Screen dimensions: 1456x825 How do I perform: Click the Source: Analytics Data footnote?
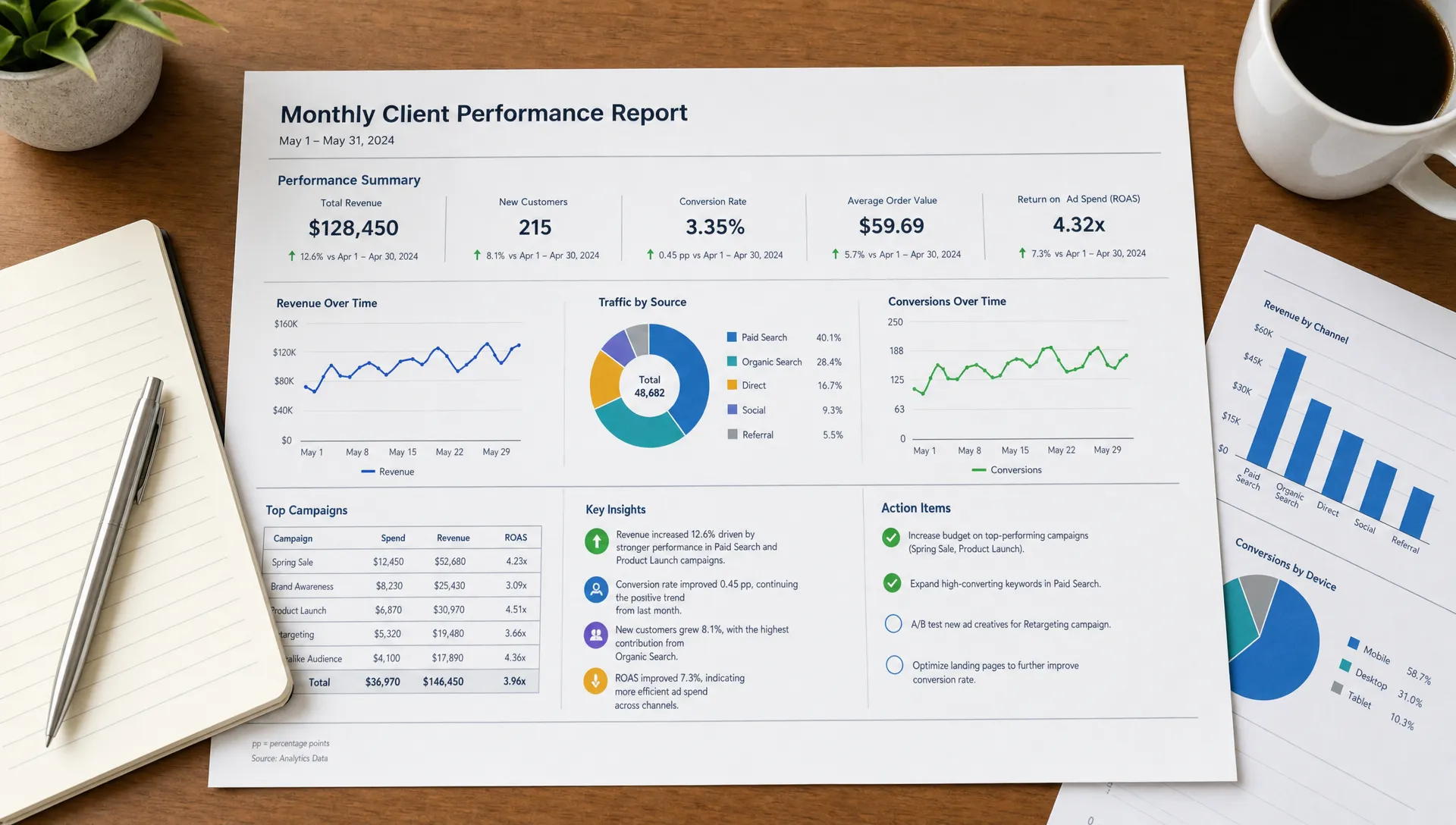click(290, 758)
